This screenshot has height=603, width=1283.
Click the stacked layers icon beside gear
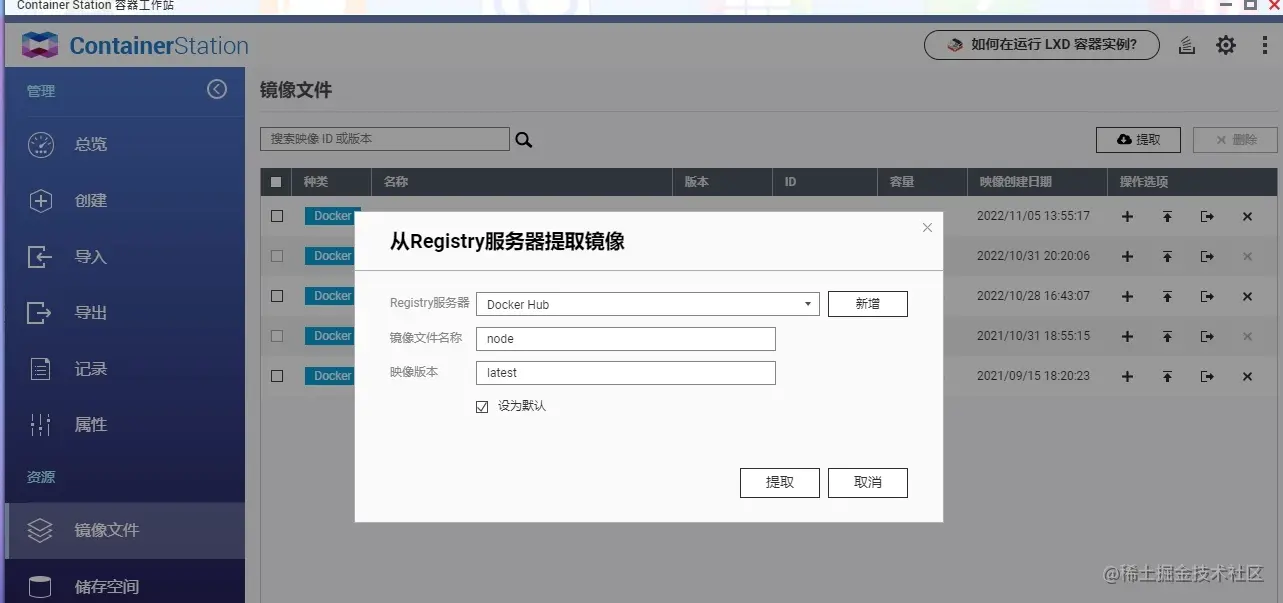pos(1187,45)
